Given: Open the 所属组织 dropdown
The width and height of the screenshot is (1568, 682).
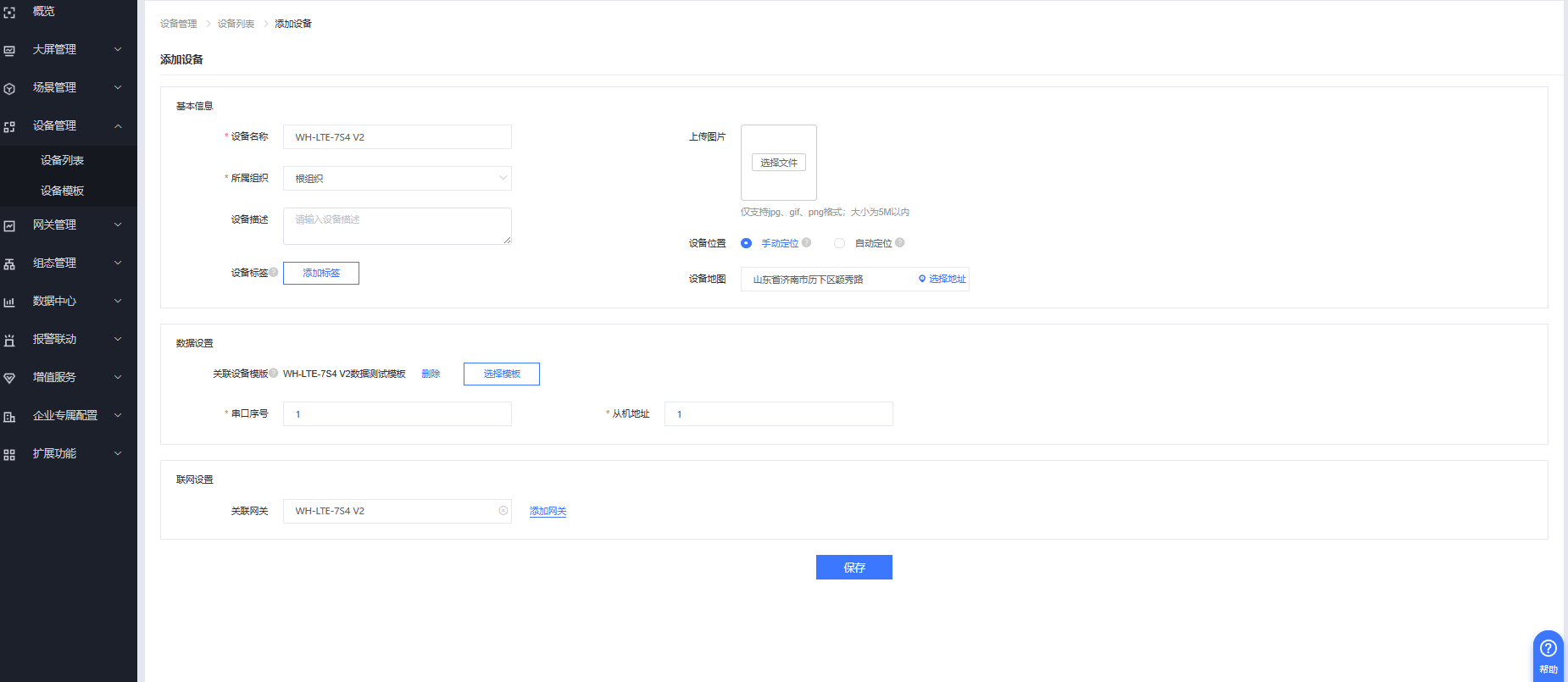Looking at the screenshot, I should [x=397, y=179].
